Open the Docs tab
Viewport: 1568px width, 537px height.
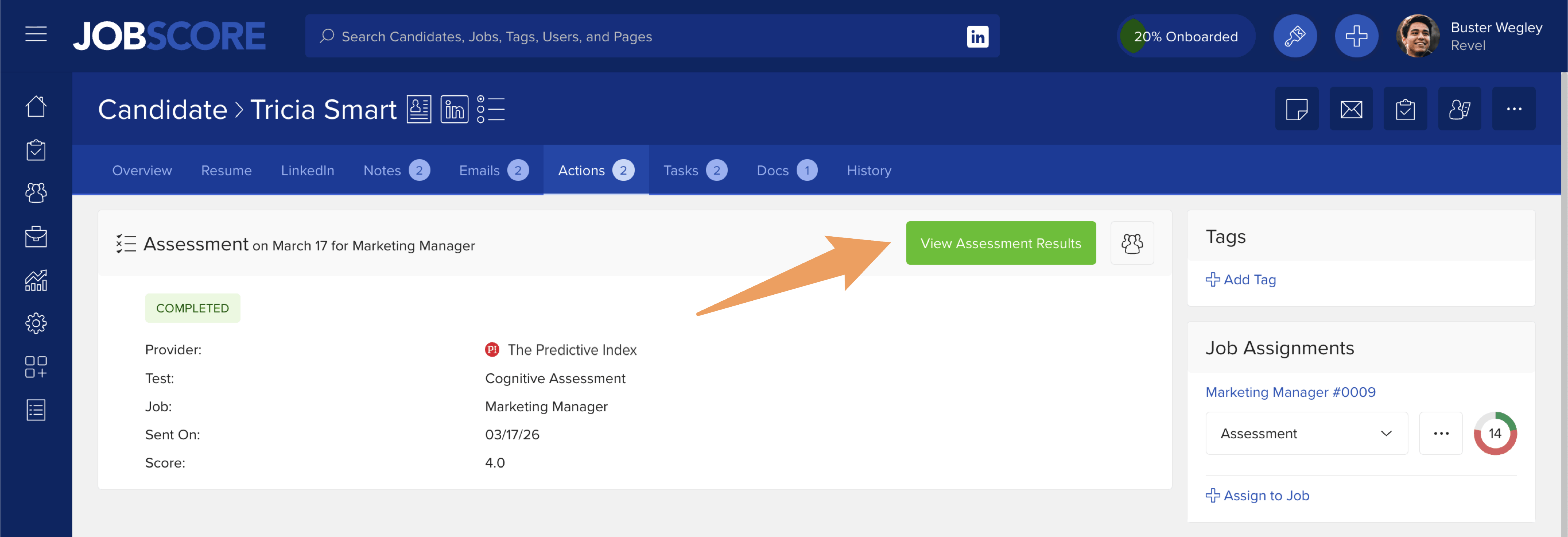coord(787,171)
